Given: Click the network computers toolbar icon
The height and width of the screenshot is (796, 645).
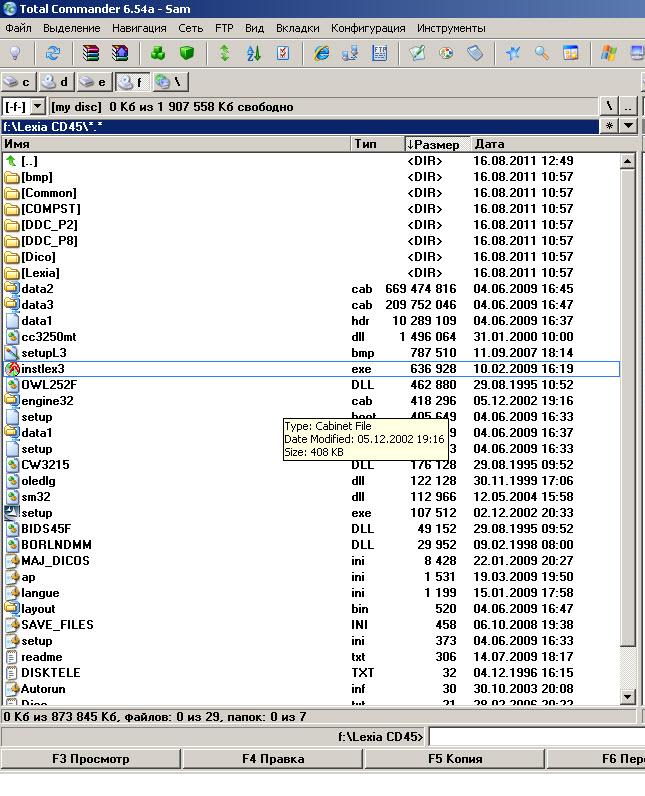Looking at the screenshot, I should point(350,53).
